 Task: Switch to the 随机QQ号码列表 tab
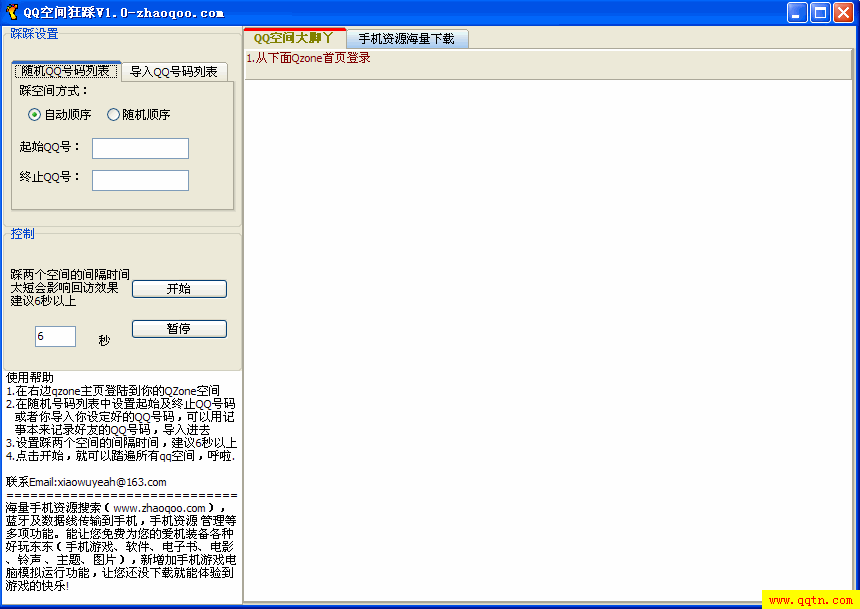[x=66, y=71]
